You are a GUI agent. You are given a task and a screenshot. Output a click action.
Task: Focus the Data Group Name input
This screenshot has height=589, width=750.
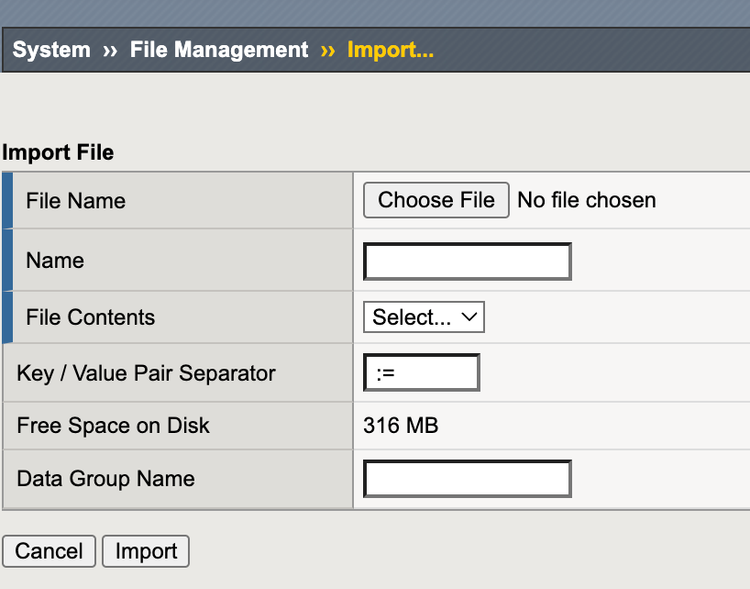click(x=467, y=479)
